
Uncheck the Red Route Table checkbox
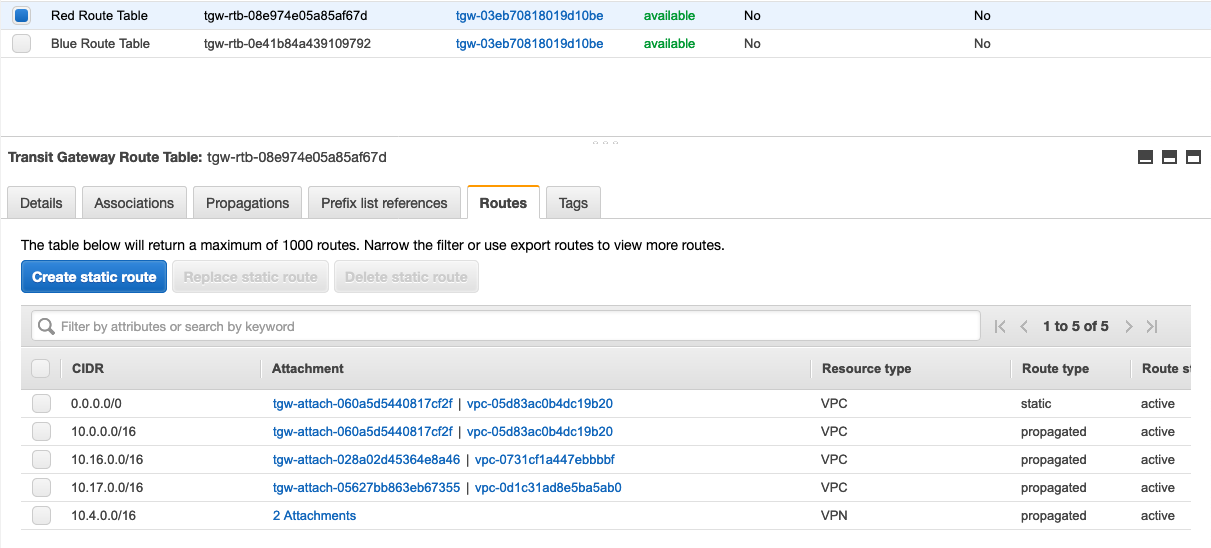(x=21, y=16)
